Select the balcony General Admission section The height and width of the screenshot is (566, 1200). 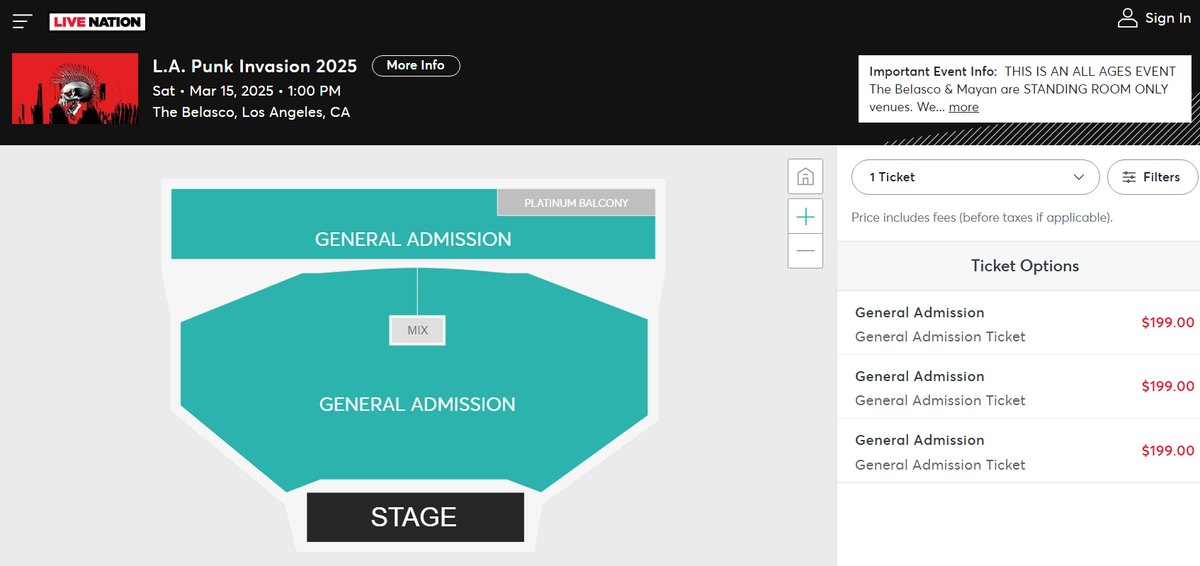412,238
